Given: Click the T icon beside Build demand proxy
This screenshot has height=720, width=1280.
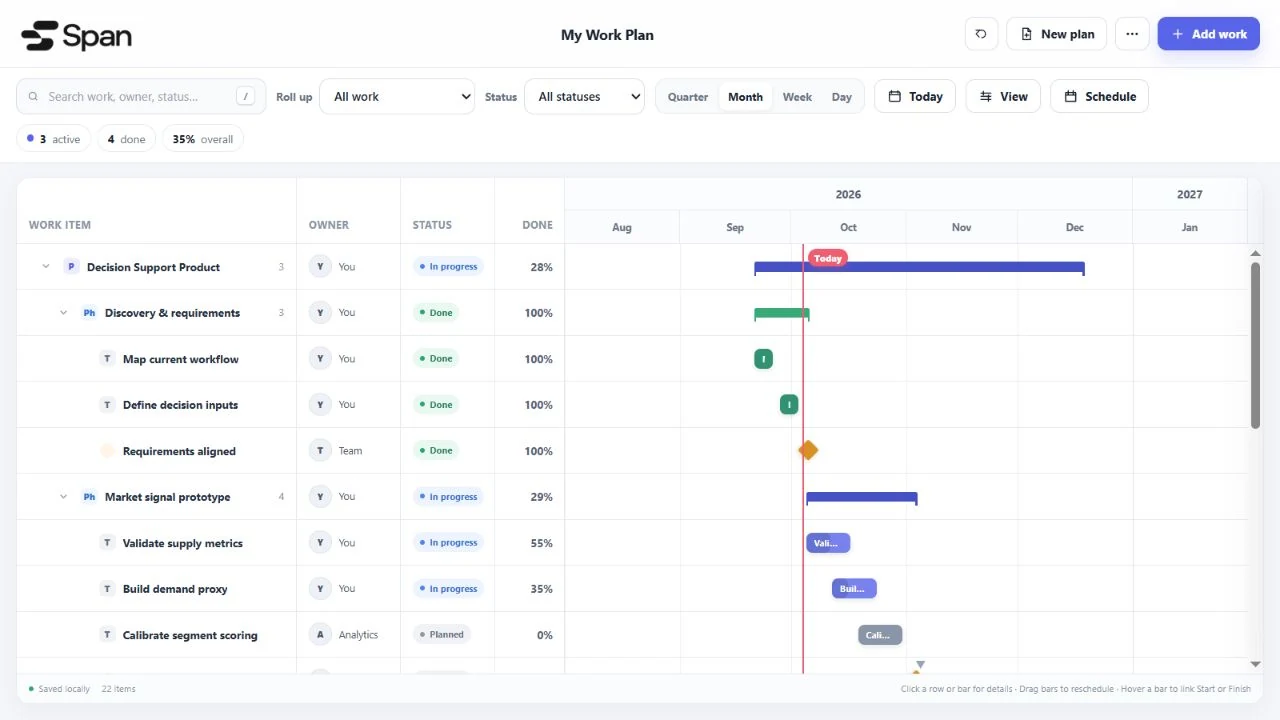Looking at the screenshot, I should click(107, 589).
